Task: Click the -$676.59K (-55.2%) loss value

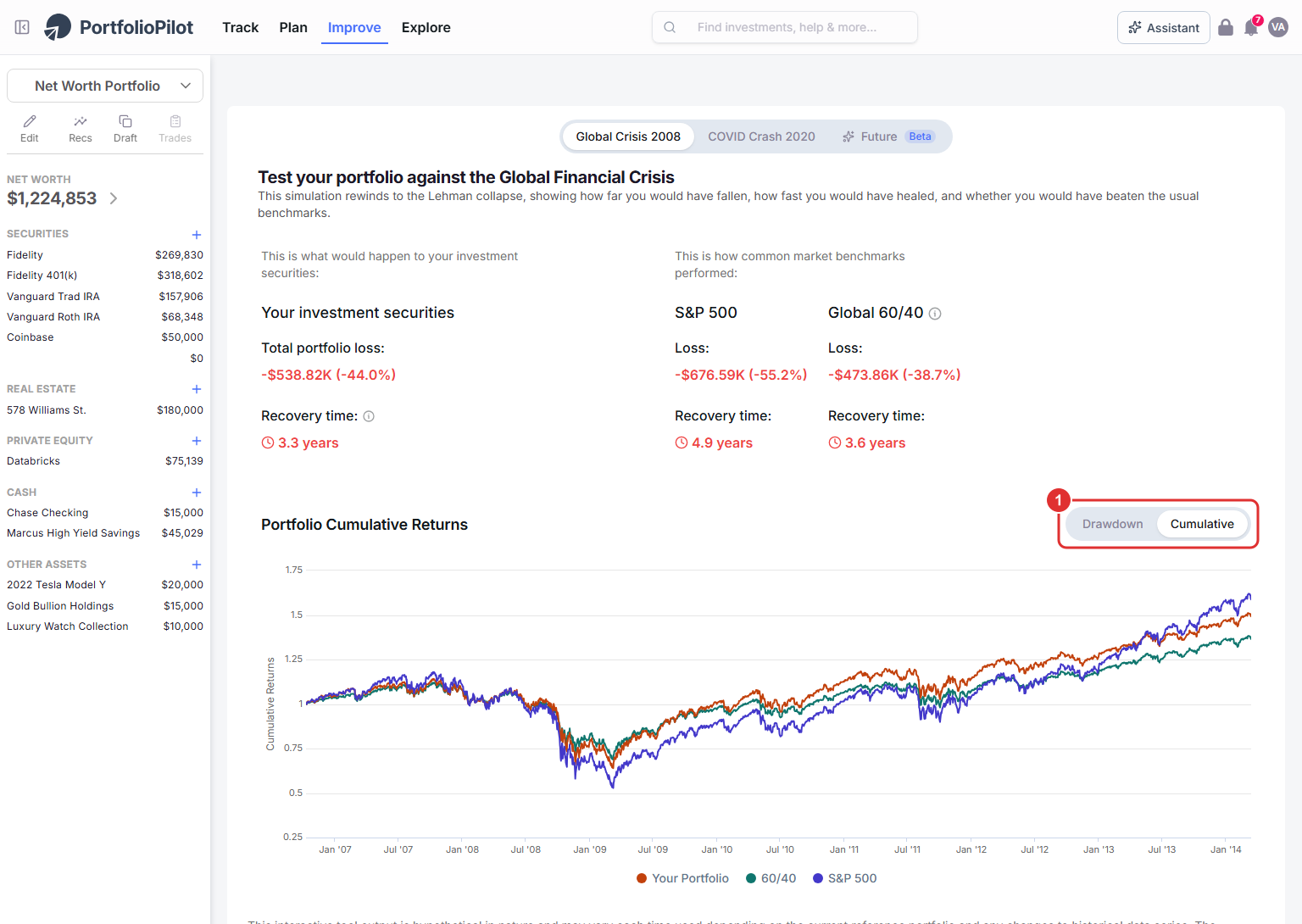Action: (x=741, y=375)
